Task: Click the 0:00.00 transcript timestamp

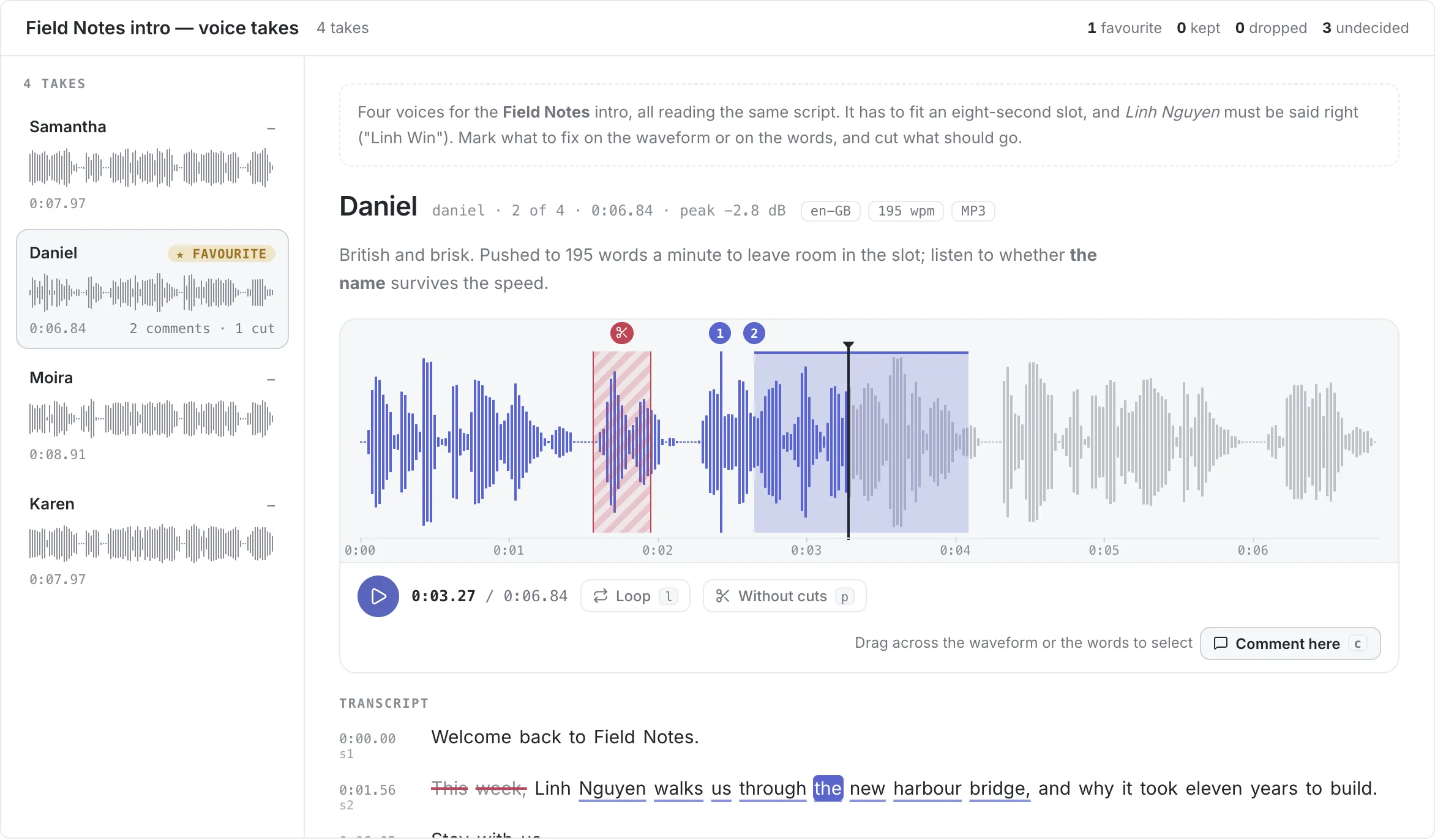Action: [367, 738]
